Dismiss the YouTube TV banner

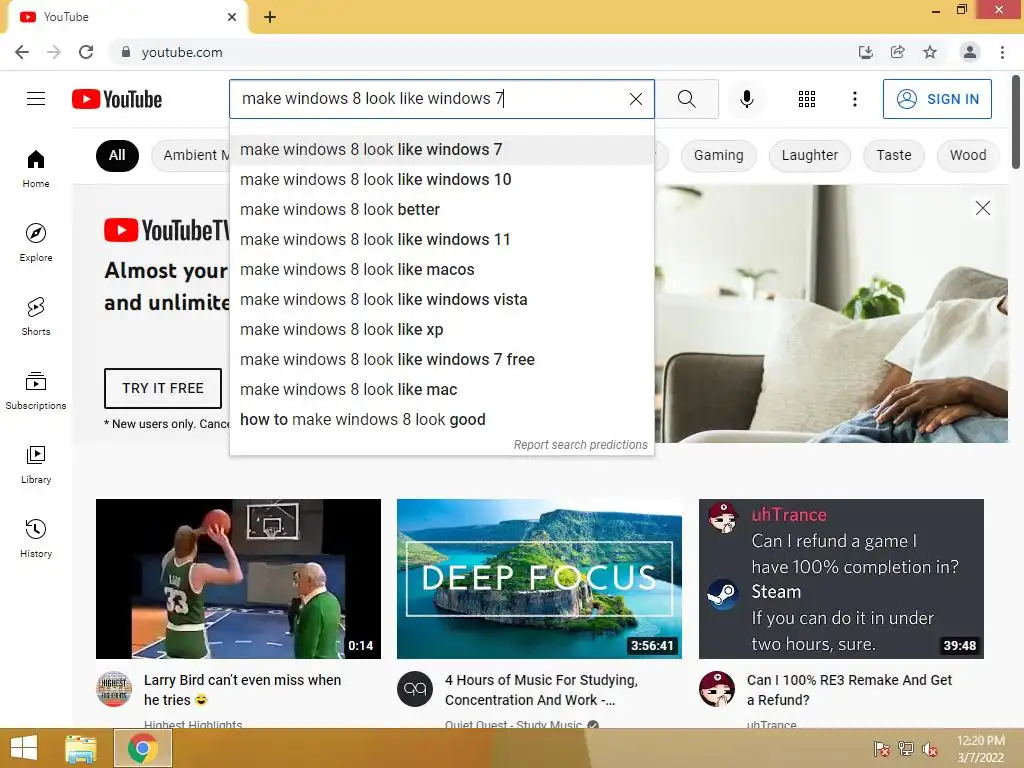tap(982, 208)
